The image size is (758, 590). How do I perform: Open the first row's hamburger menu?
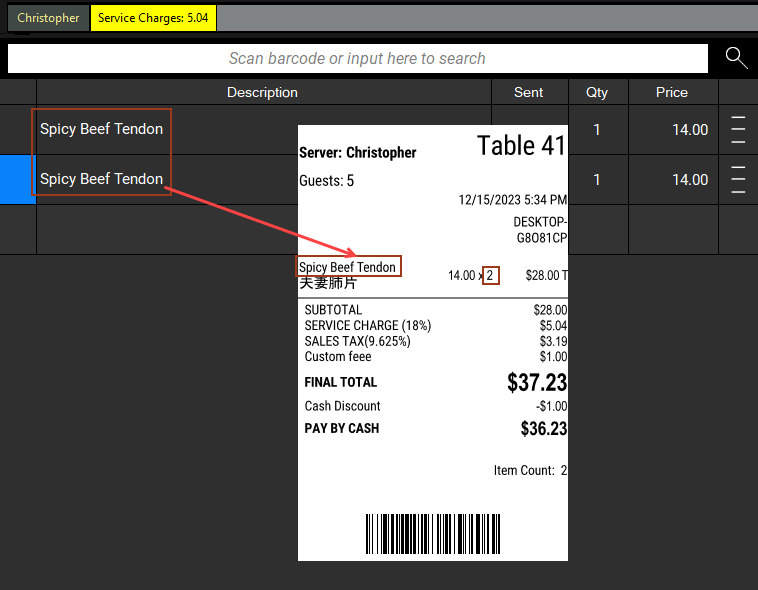[738, 130]
